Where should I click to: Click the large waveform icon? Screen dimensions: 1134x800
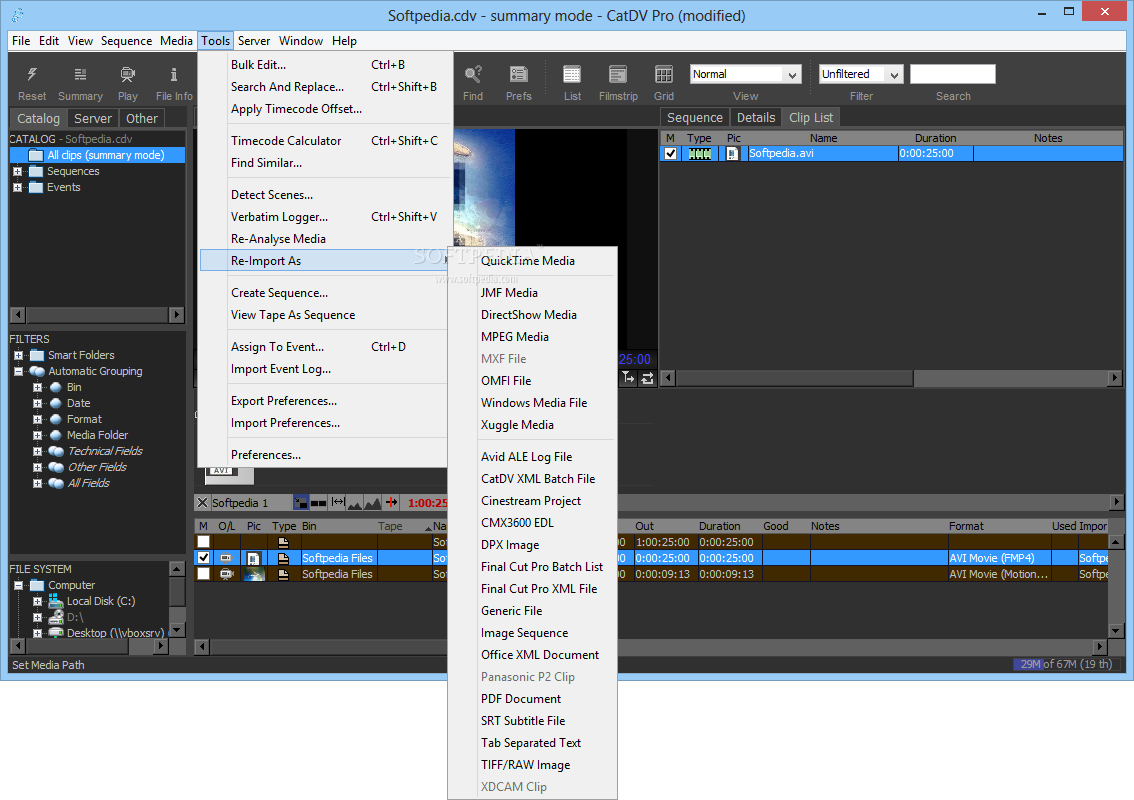(x=372, y=503)
